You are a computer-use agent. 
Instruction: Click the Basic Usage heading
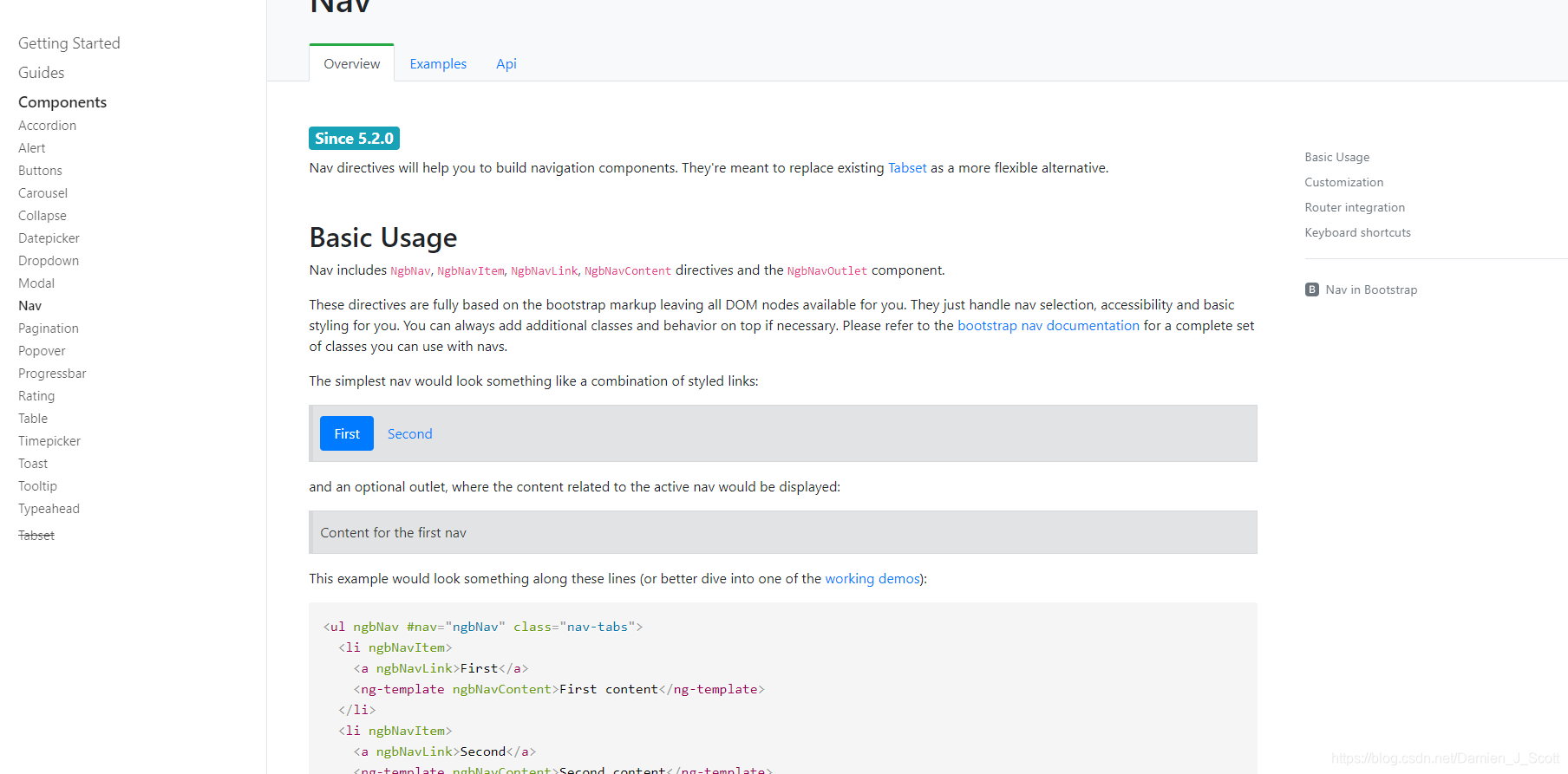pos(383,237)
